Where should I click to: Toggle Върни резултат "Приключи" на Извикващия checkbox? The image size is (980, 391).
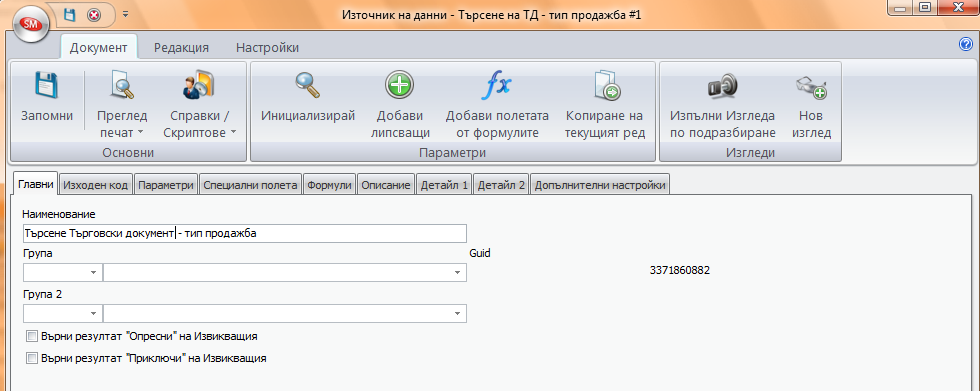pos(32,359)
